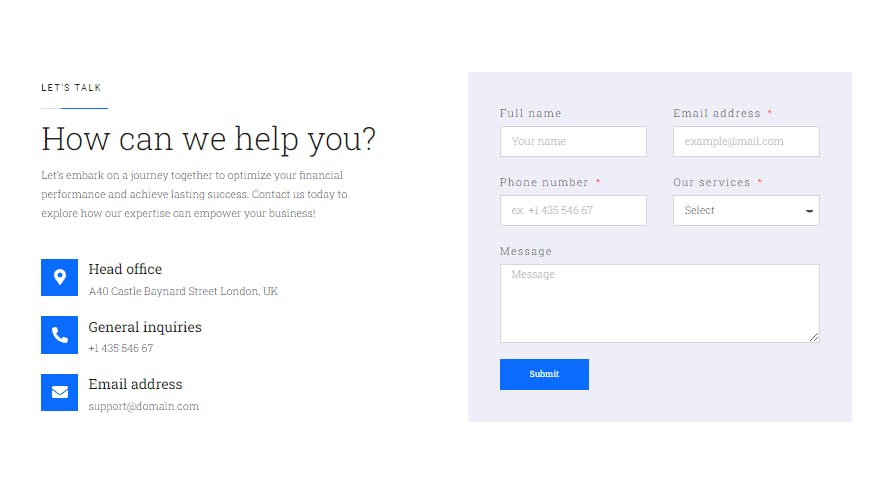894x497 pixels.
Task: Click the Head office heading
Action: (125, 269)
